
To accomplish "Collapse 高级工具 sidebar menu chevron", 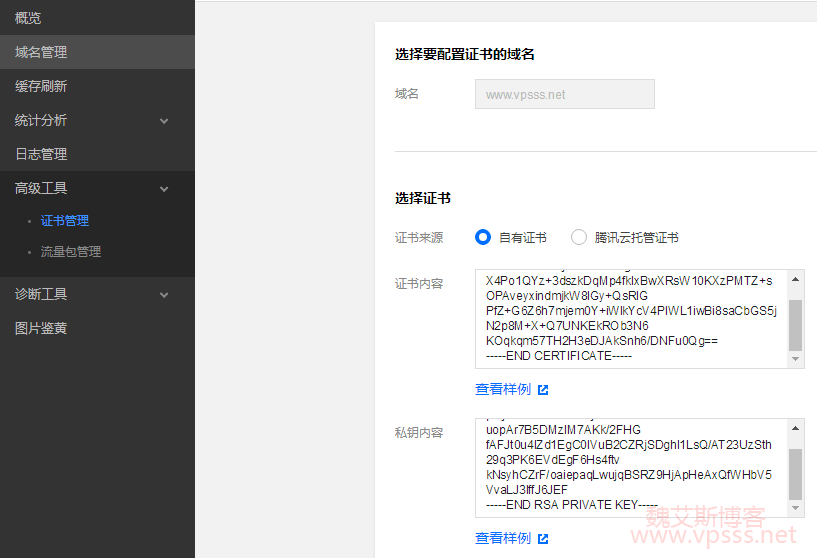I will pos(164,189).
